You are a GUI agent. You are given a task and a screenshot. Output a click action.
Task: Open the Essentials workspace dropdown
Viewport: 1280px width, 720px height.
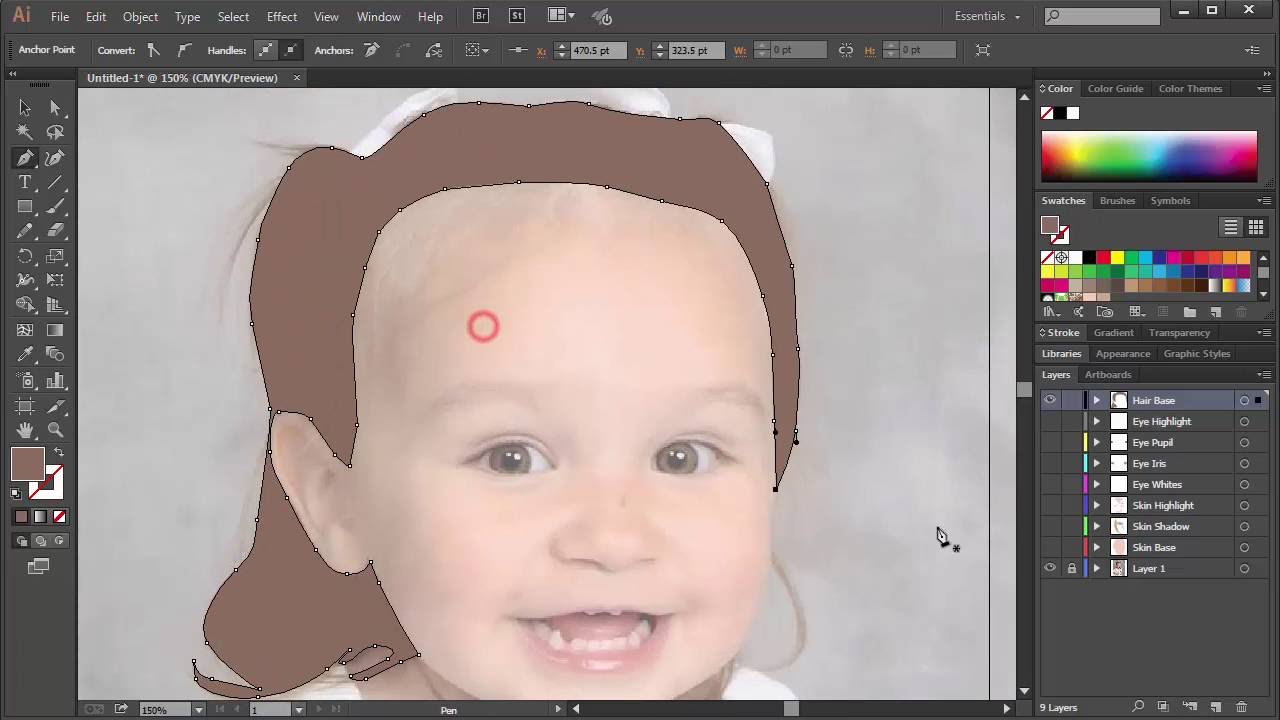(x=987, y=16)
